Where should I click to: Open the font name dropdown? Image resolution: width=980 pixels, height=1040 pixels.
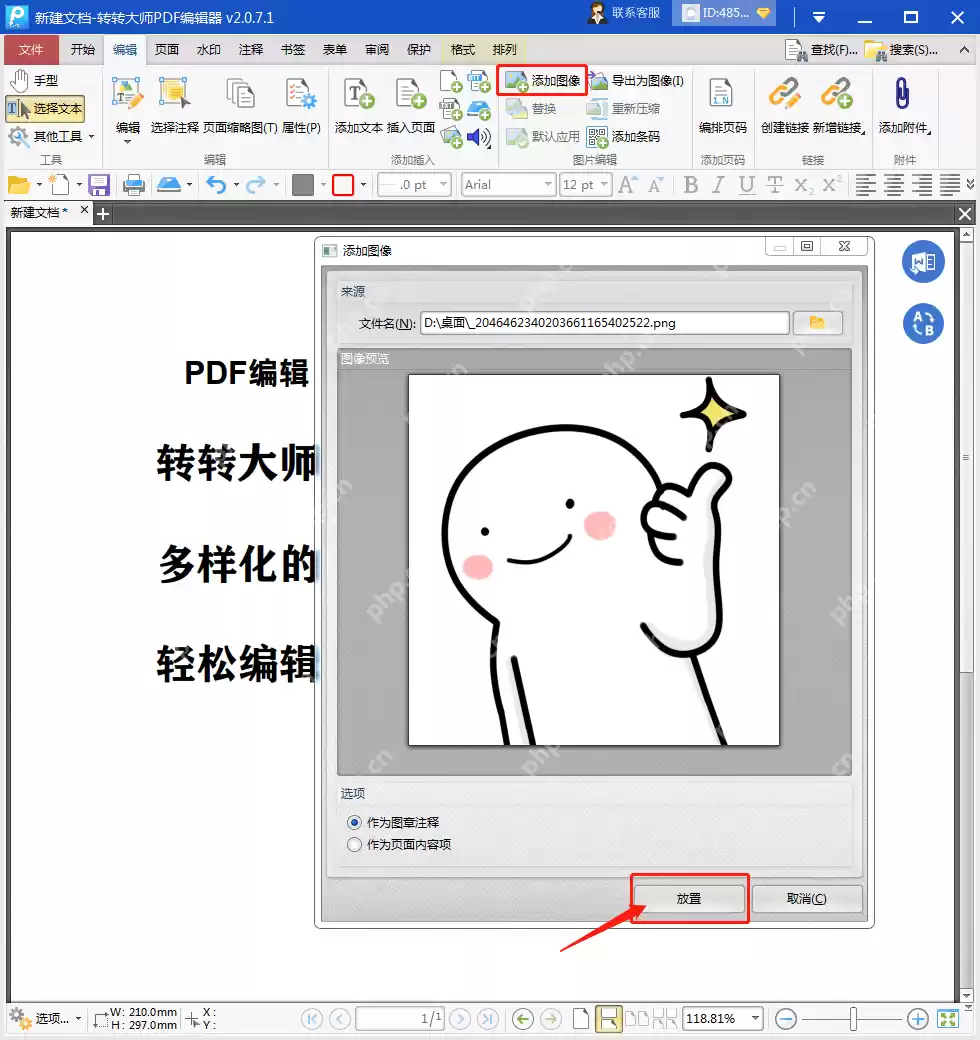point(547,184)
